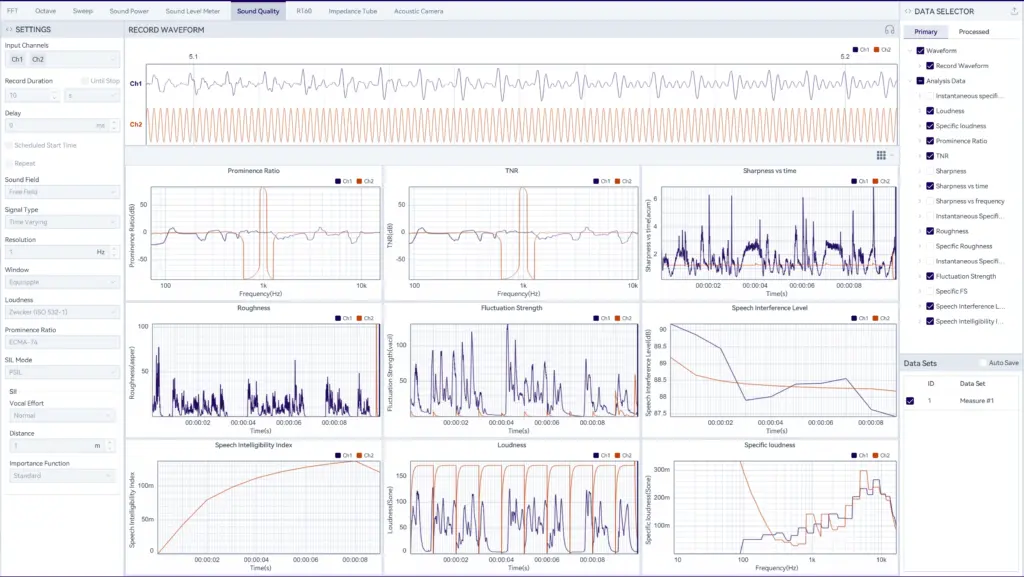Click the Ch2 legend icon on Specific loudness chart
Image resolution: width=1024 pixels, height=577 pixels.
[x=875, y=453]
